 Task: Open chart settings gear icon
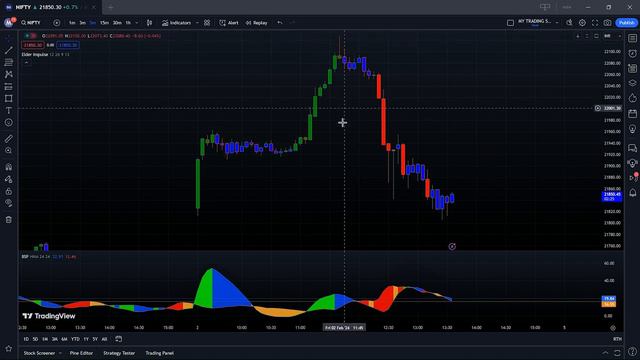pos(582,23)
